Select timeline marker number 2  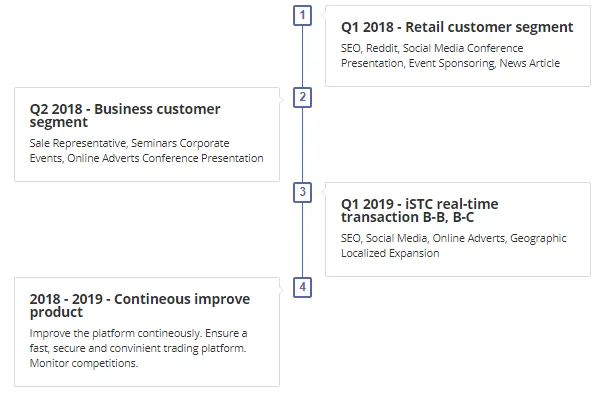coord(302,97)
